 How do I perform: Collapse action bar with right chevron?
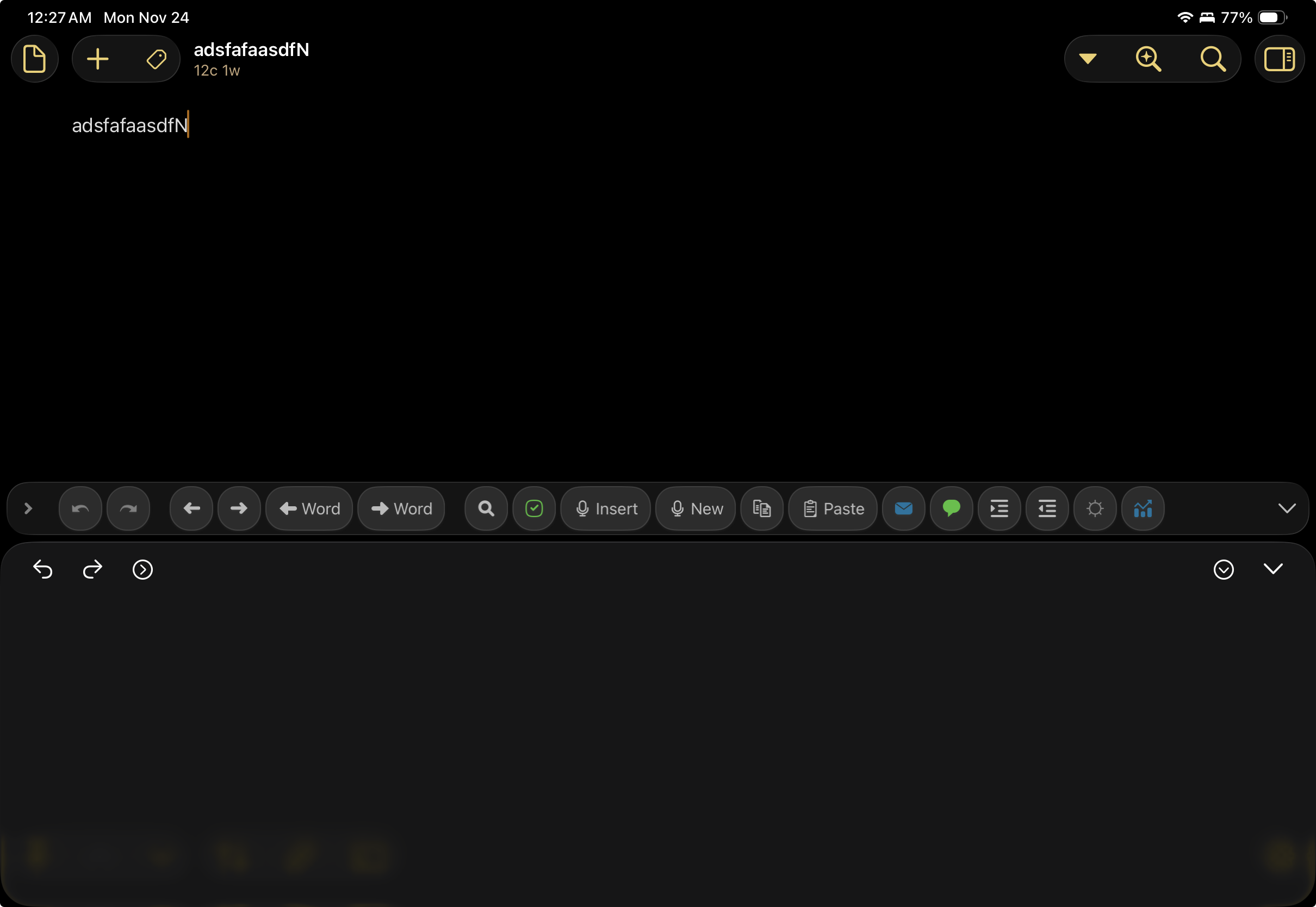pos(1287,508)
